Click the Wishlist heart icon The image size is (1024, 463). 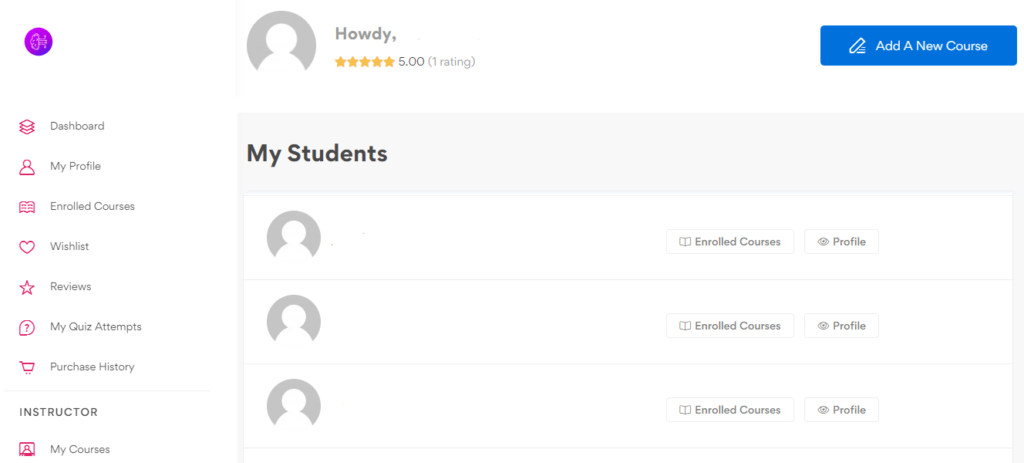(27, 247)
